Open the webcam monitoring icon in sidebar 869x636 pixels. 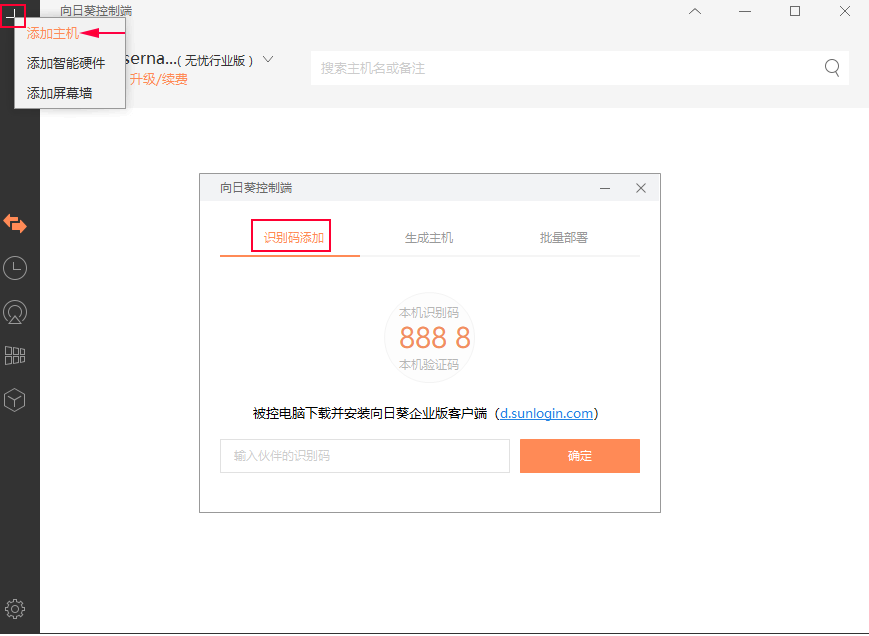pyautogui.click(x=15, y=312)
